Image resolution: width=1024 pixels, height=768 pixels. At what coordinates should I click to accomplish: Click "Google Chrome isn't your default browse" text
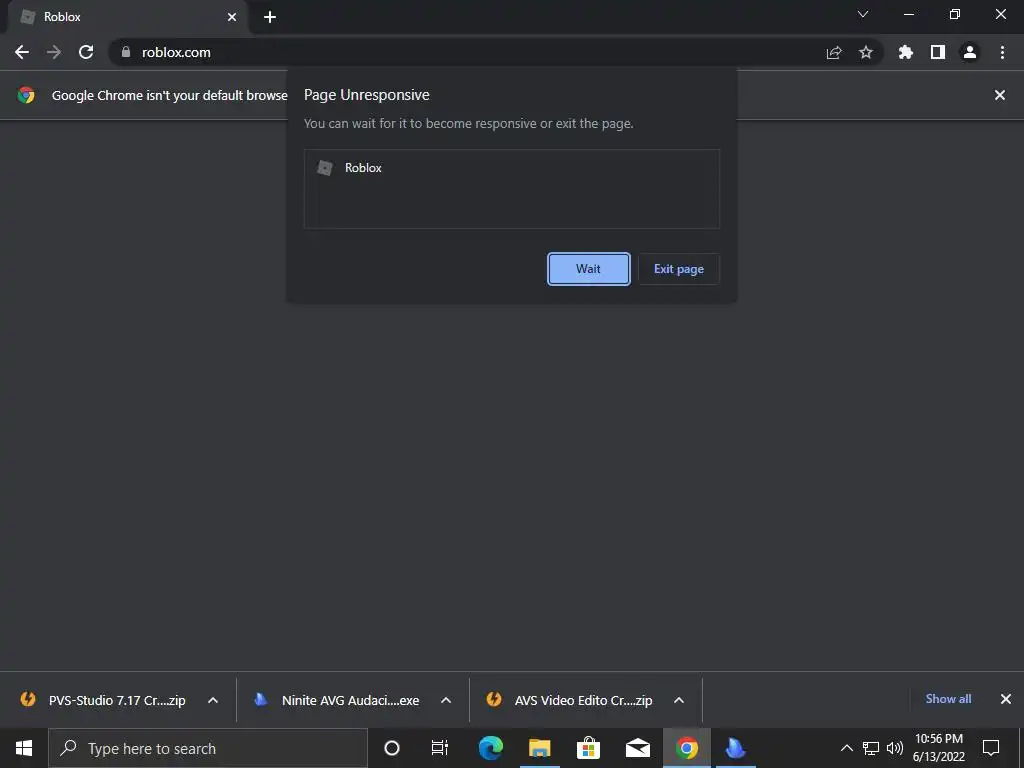pyautogui.click(x=169, y=95)
